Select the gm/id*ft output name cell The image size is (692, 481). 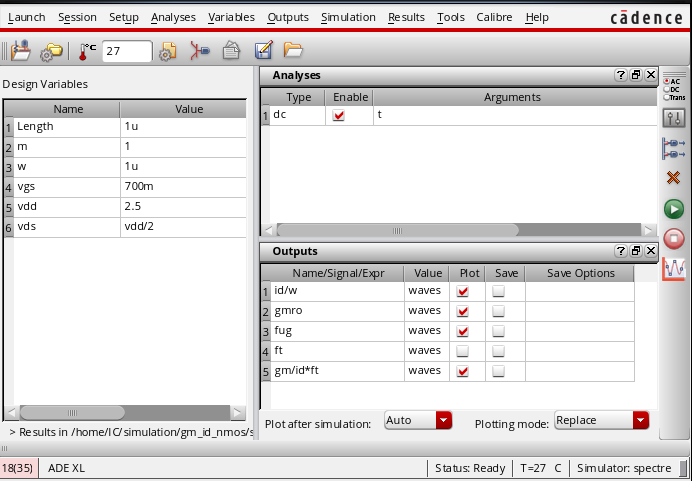pyautogui.click(x=337, y=371)
